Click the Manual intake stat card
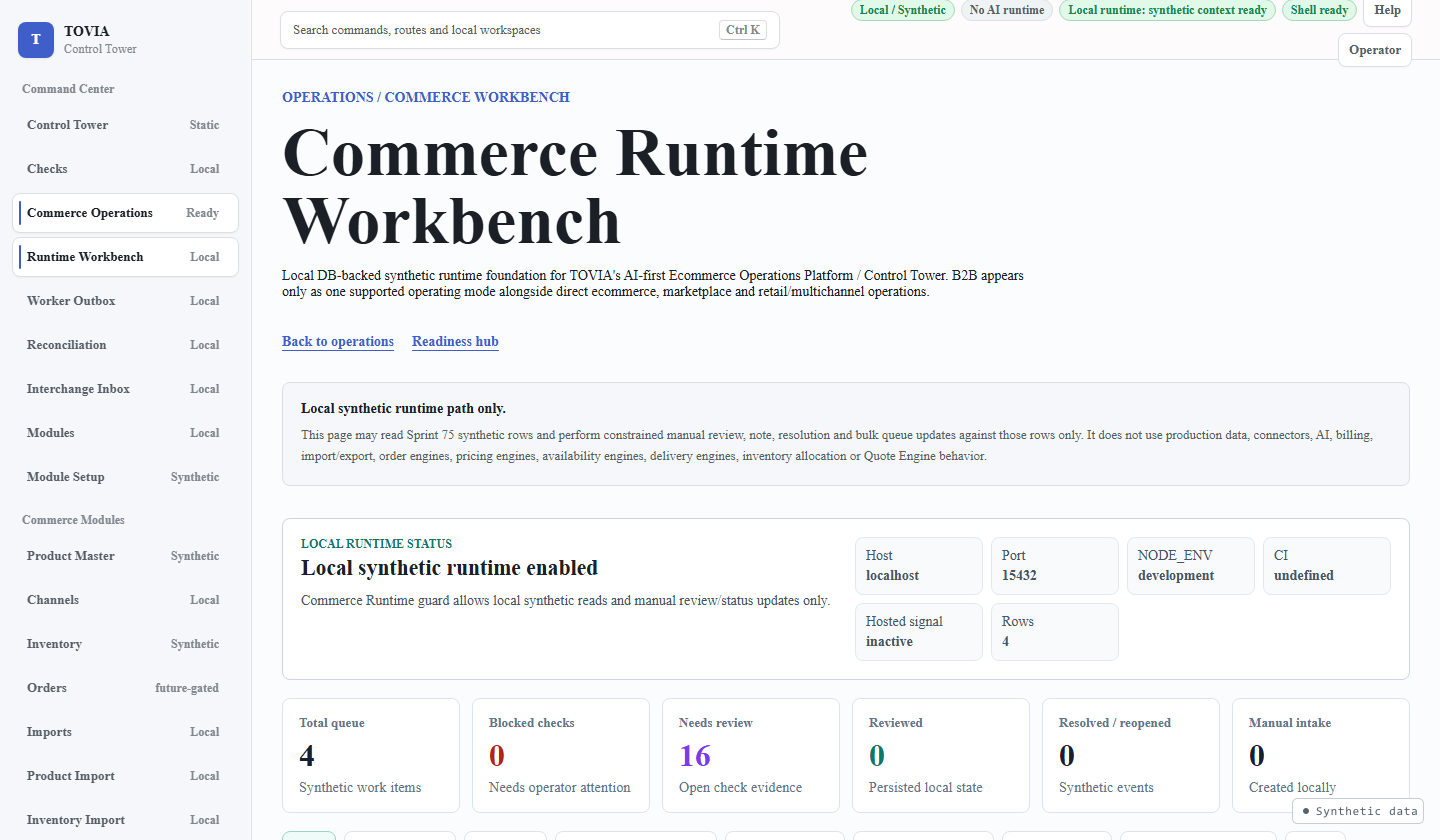This screenshot has width=1440, height=840. [1321, 755]
